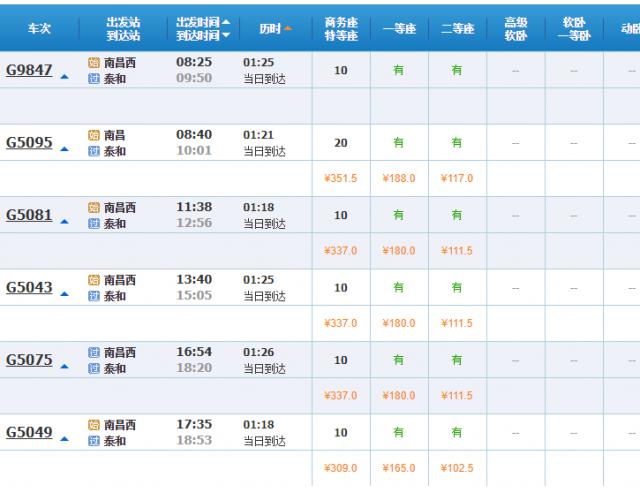The width and height of the screenshot is (640, 493).
Task: Click price ¥188.0 for G5095
Action: 399,178
